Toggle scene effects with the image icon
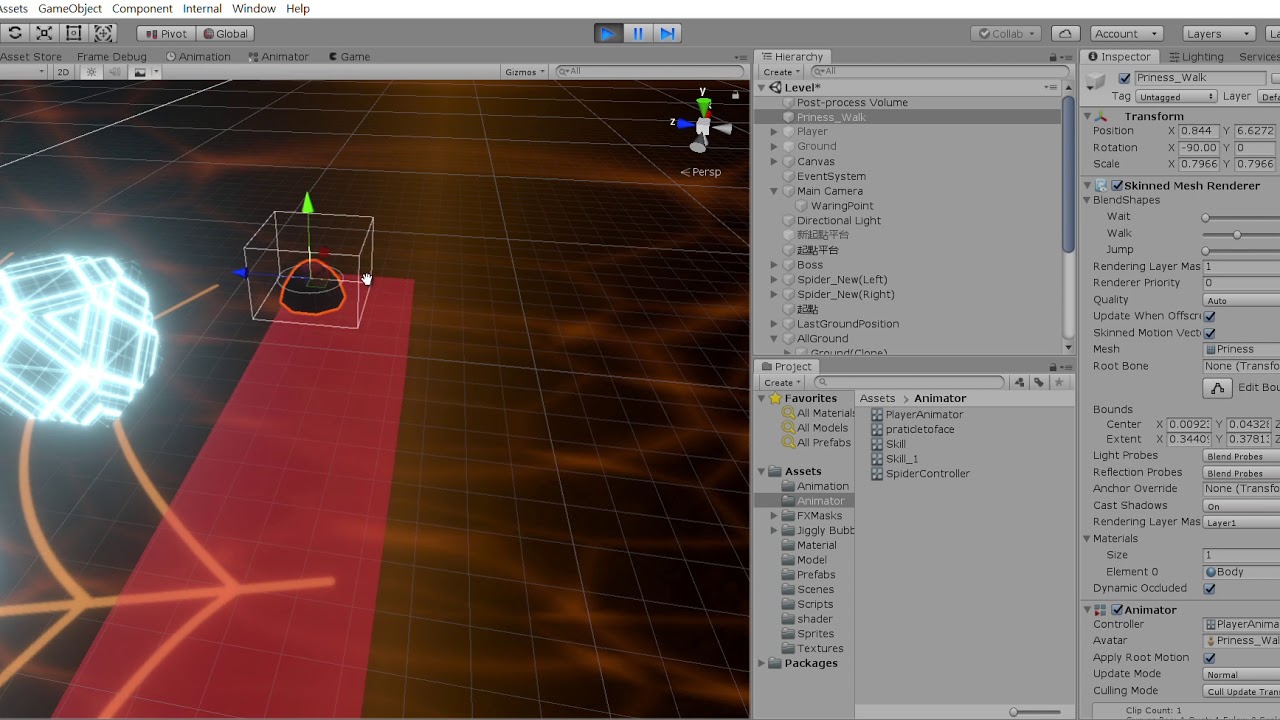 click(140, 72)
